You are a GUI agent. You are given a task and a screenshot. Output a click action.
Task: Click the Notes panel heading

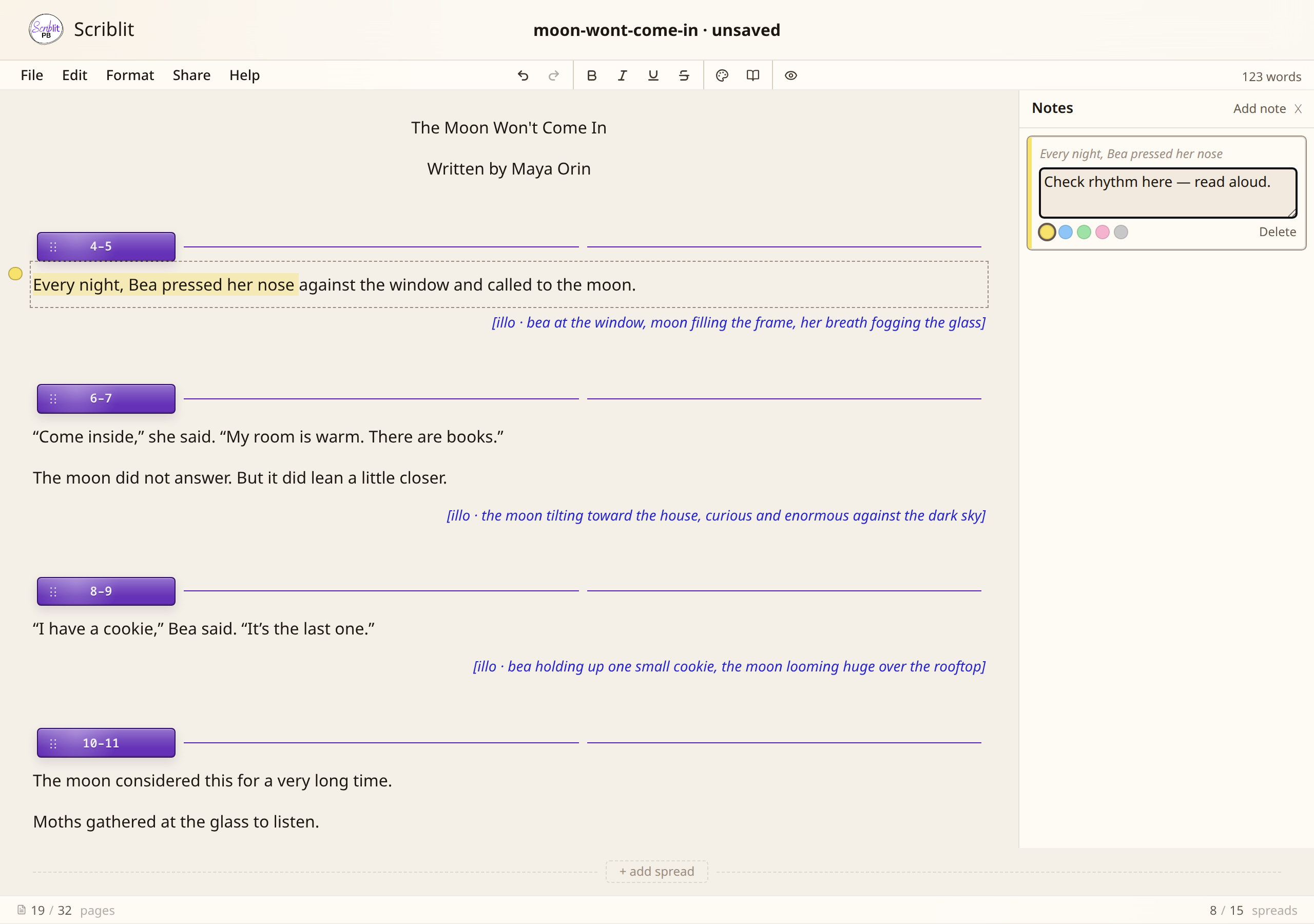(1052, 108)
